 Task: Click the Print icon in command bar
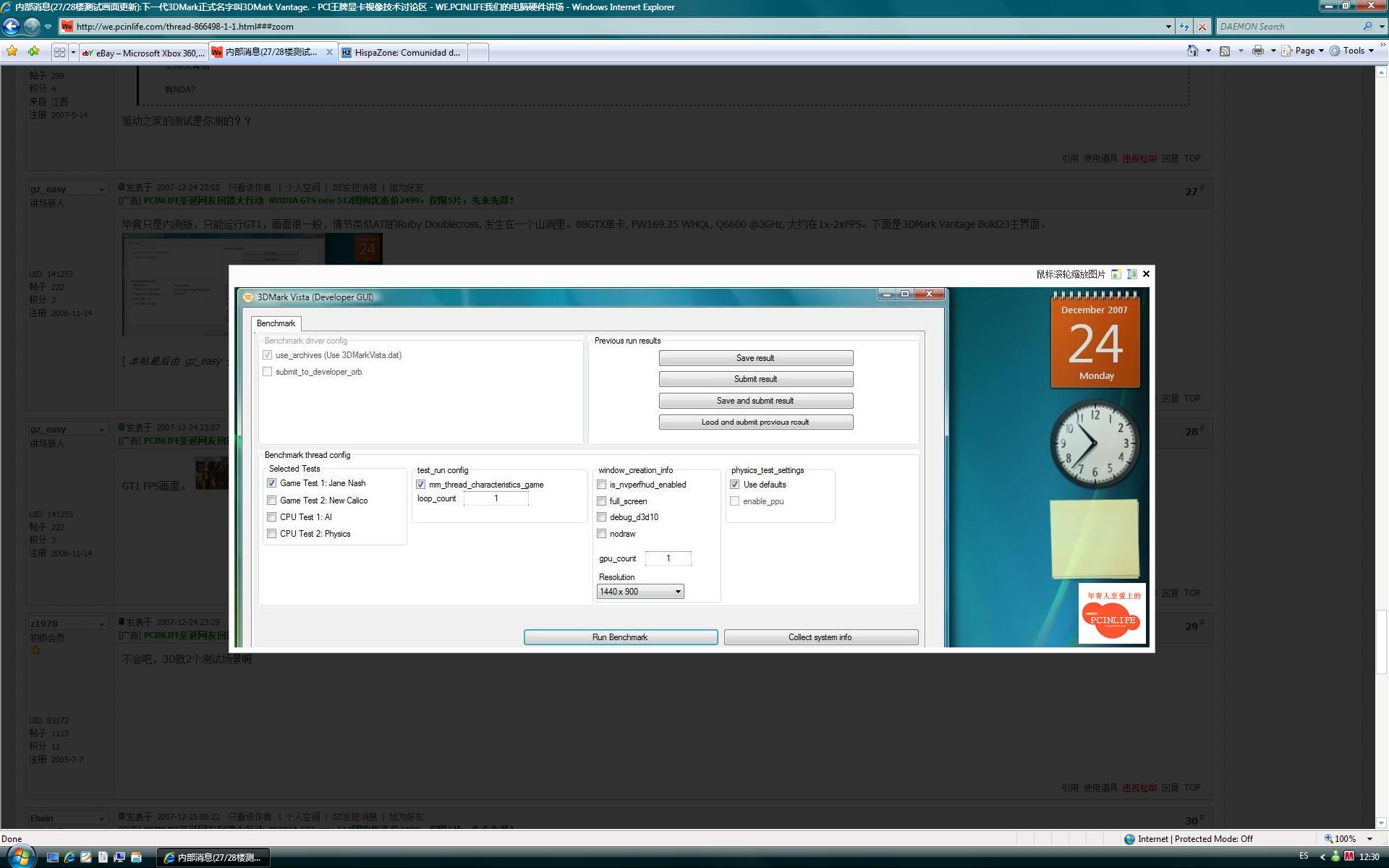[1258, 51]
